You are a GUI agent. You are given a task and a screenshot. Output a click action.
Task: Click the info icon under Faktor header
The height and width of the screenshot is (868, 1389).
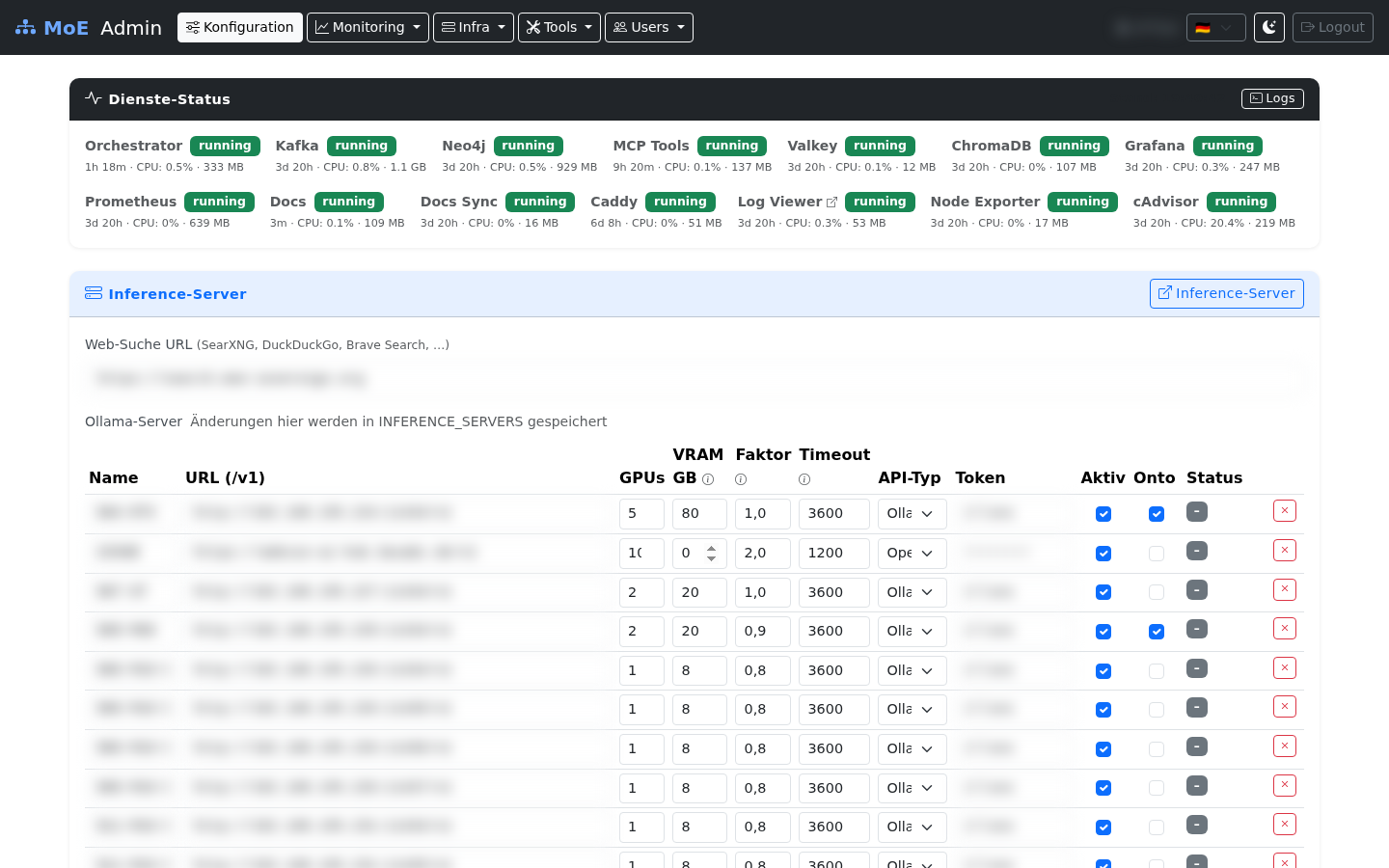(x=741, y=479)
